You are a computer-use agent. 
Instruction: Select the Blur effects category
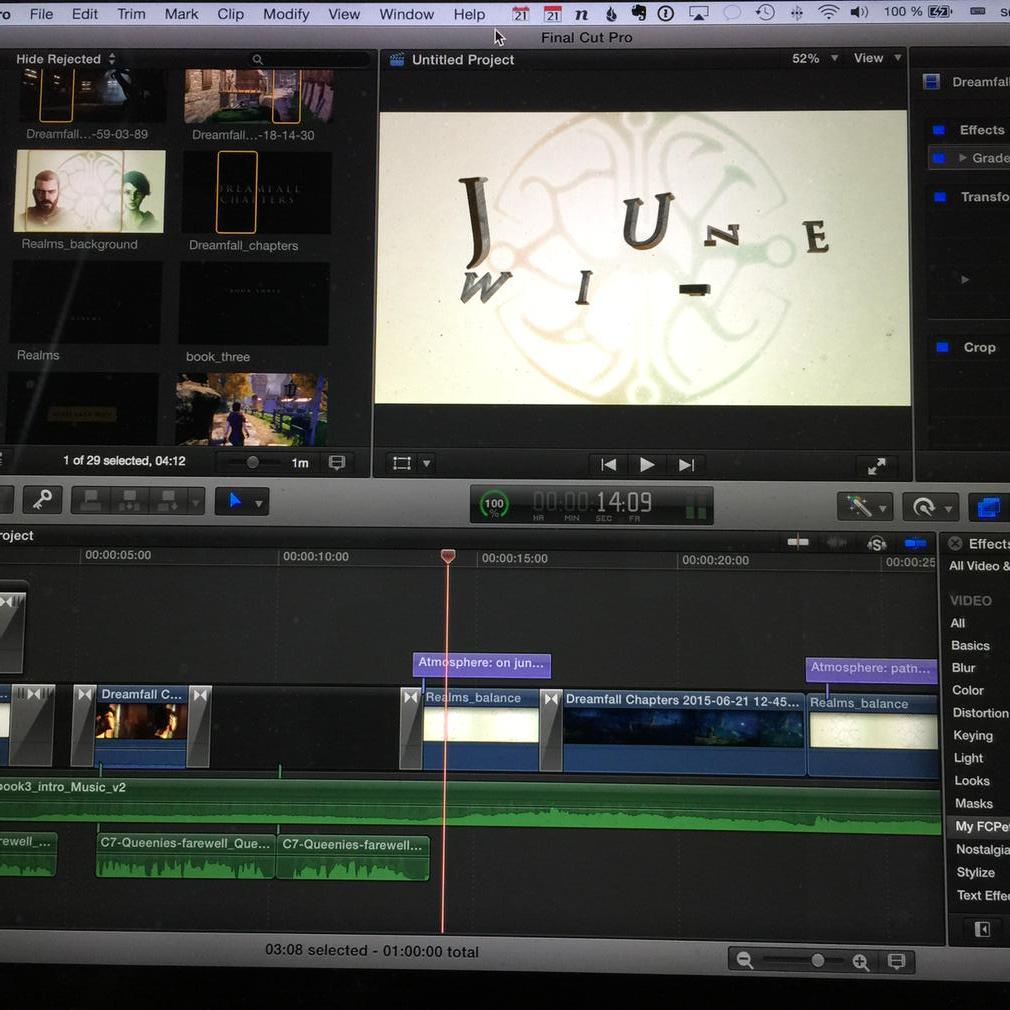point(964,668)
